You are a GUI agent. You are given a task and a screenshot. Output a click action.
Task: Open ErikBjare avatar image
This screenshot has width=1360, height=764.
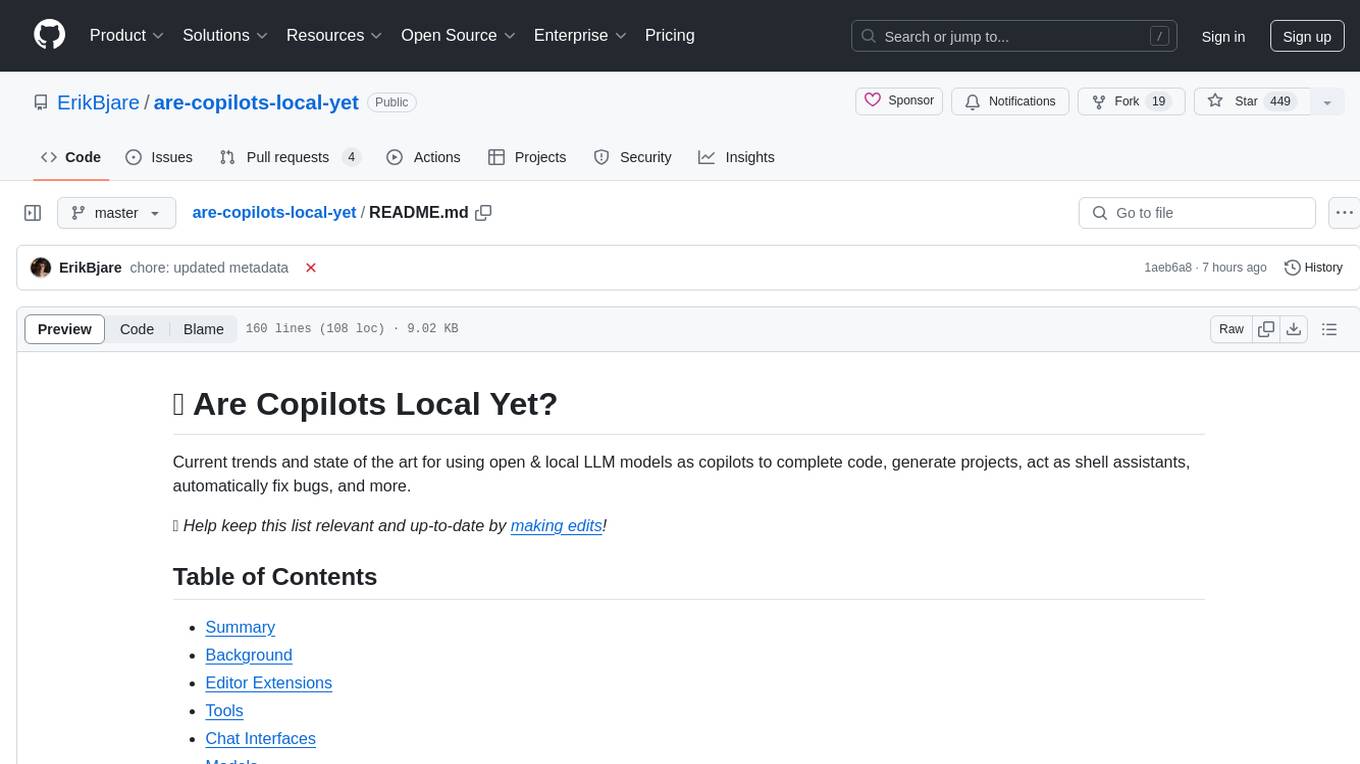click(x=41, y=268)
